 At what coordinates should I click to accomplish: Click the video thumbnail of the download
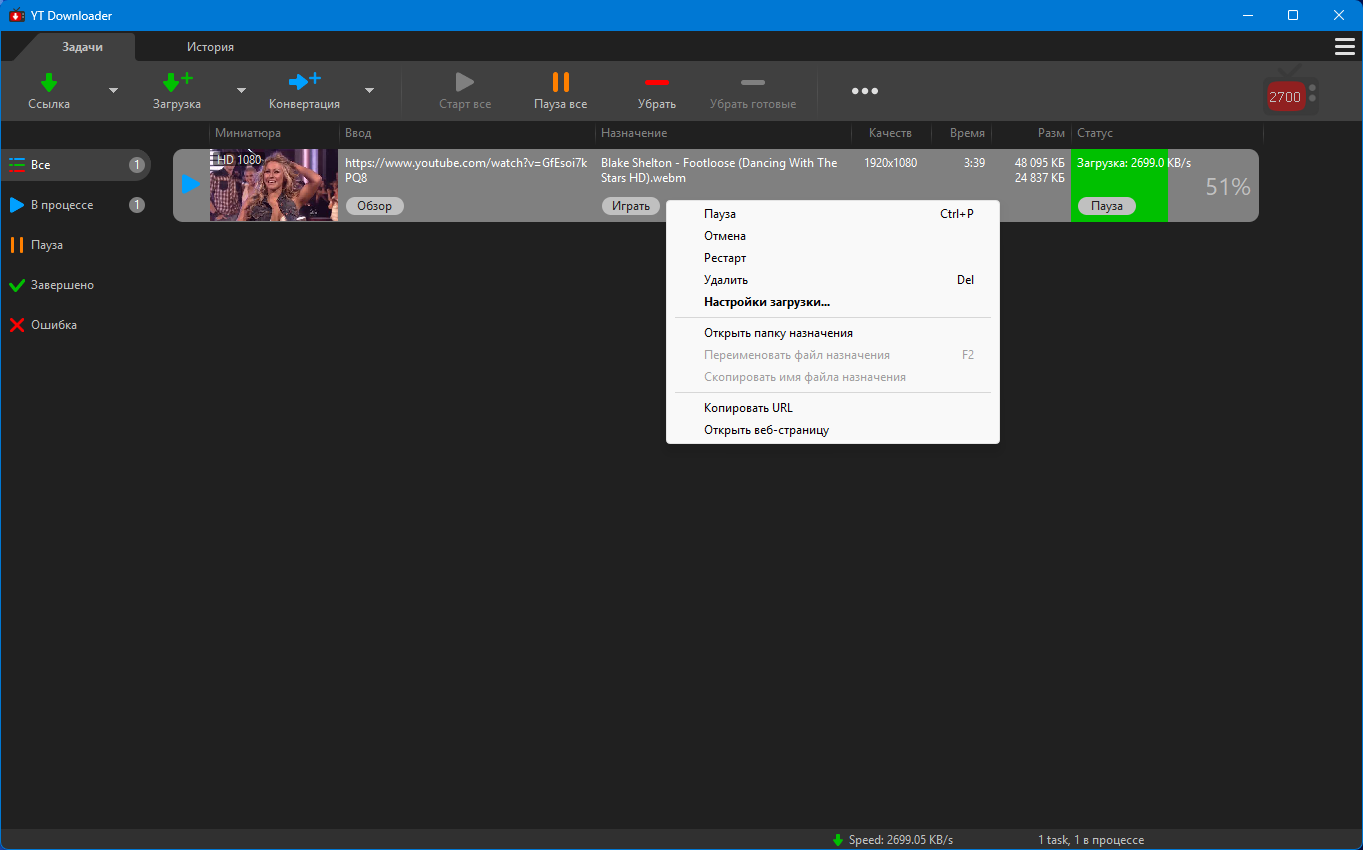point(274,185)
